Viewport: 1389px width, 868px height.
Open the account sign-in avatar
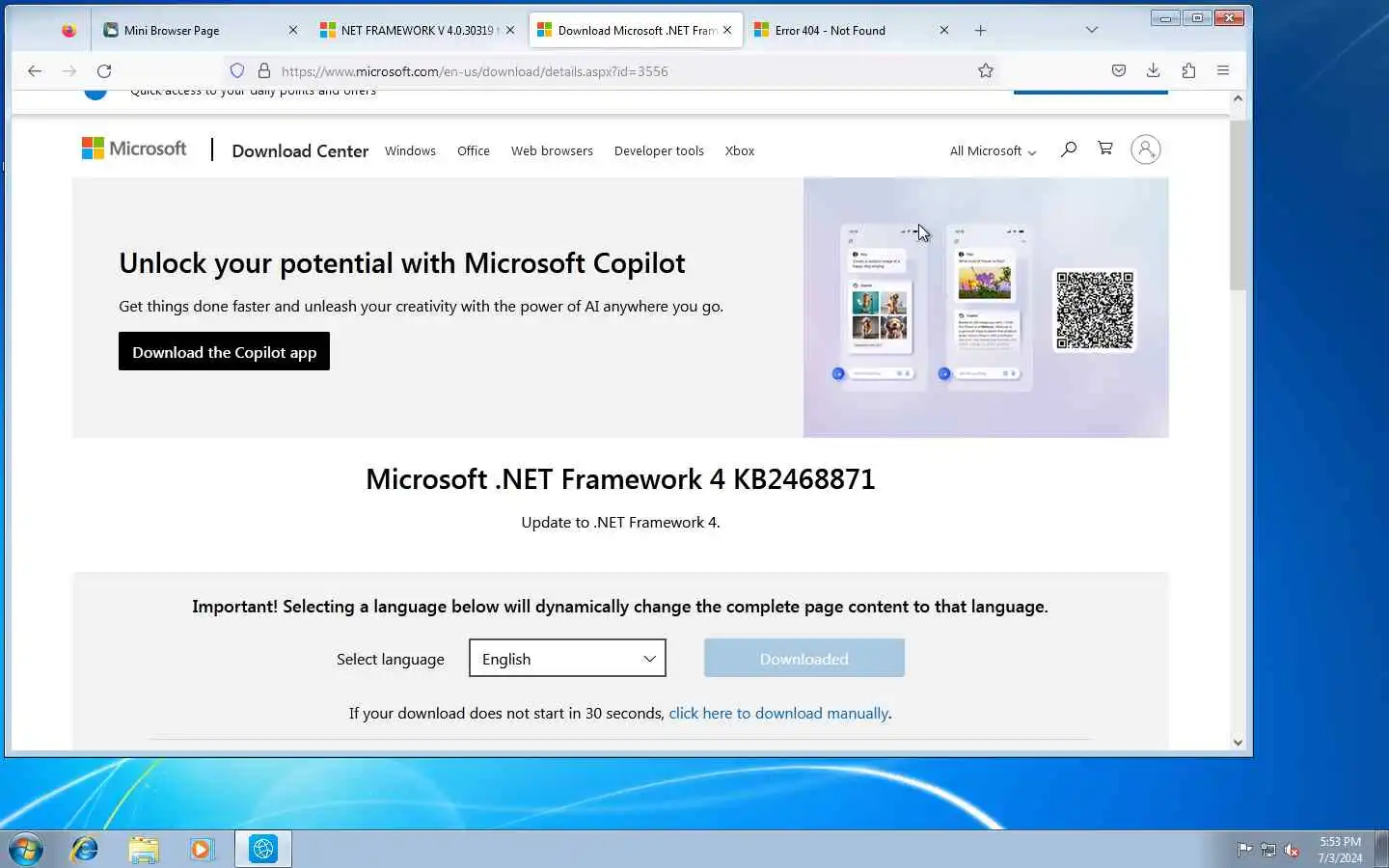pos(1145,149)
